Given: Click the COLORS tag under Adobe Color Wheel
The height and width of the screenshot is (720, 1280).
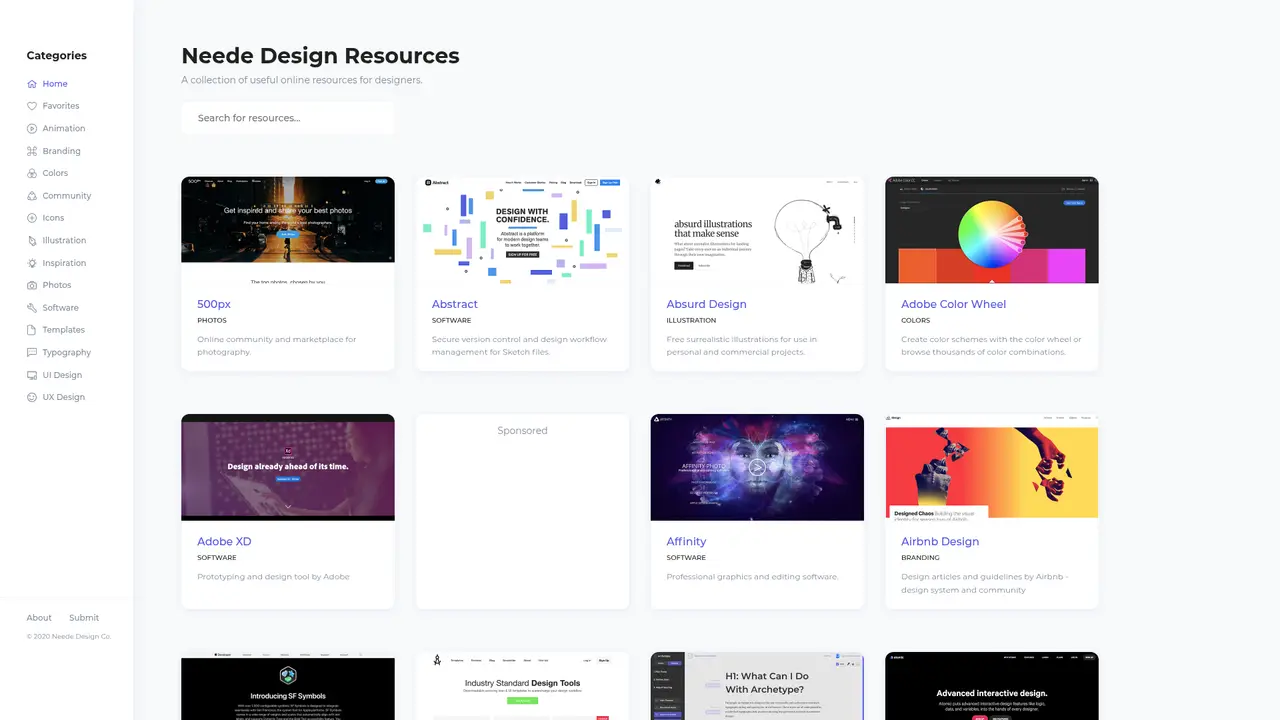Looking at the screenshot, I should click(916, 321).
